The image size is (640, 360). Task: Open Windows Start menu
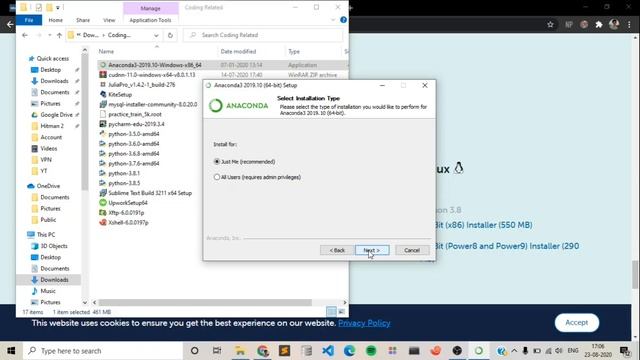coord(11,351)
